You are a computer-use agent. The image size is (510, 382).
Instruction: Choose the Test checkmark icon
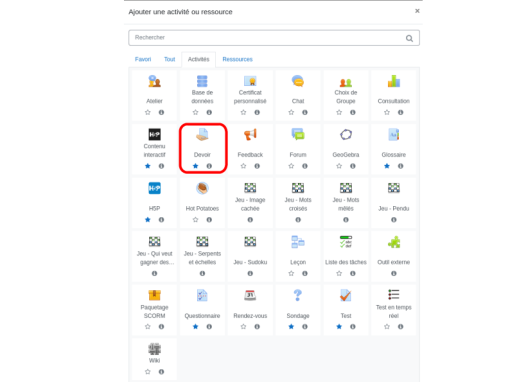[346, 295]
